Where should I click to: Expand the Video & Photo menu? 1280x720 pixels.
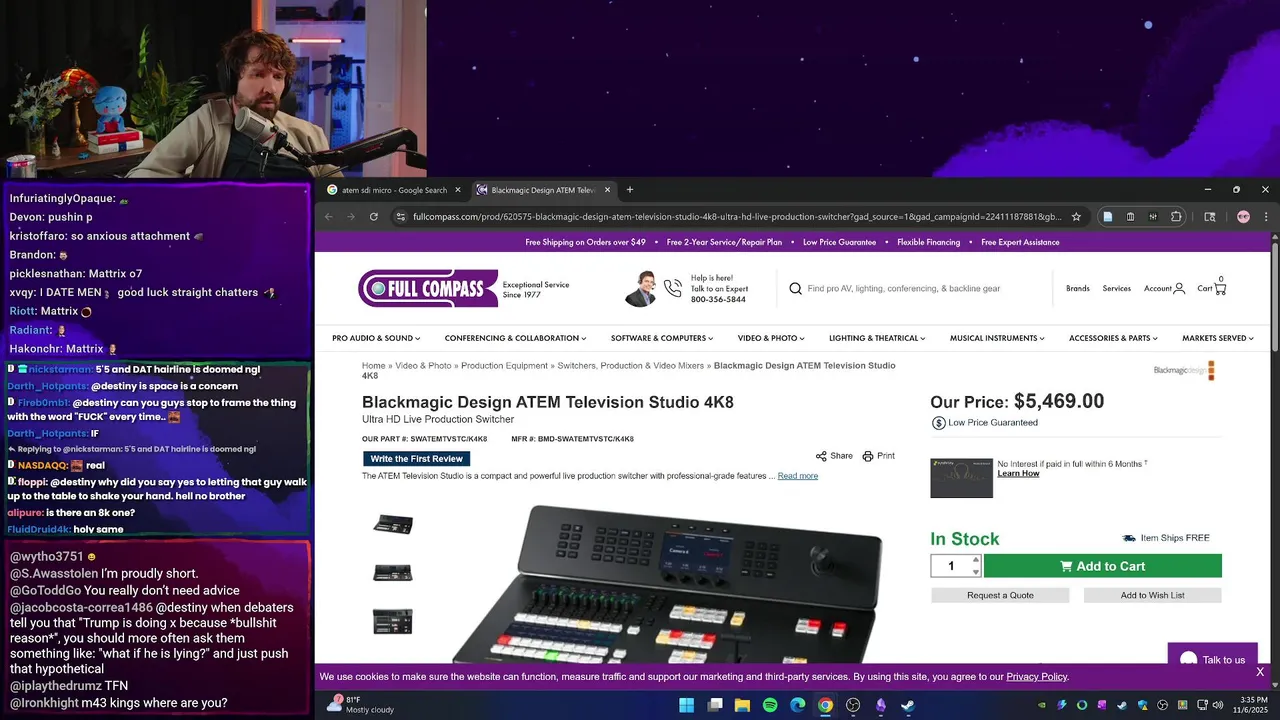click(771, 338)
